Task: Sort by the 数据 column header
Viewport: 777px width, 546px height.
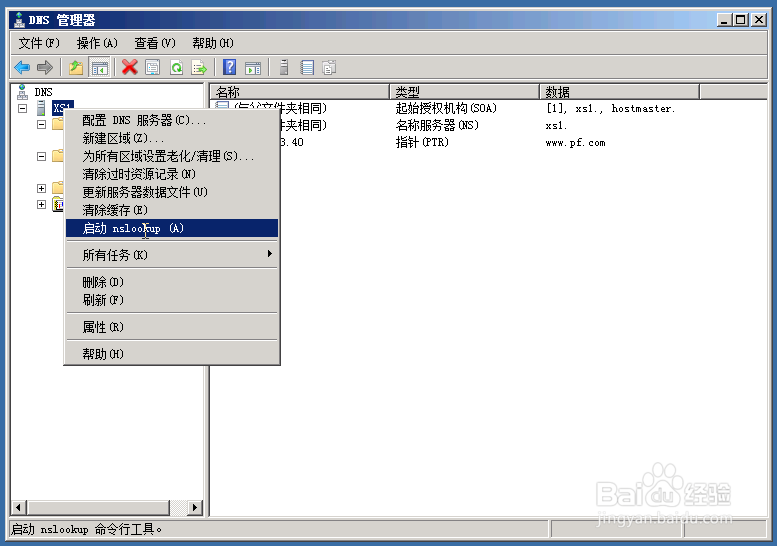Action: [619, 92]
